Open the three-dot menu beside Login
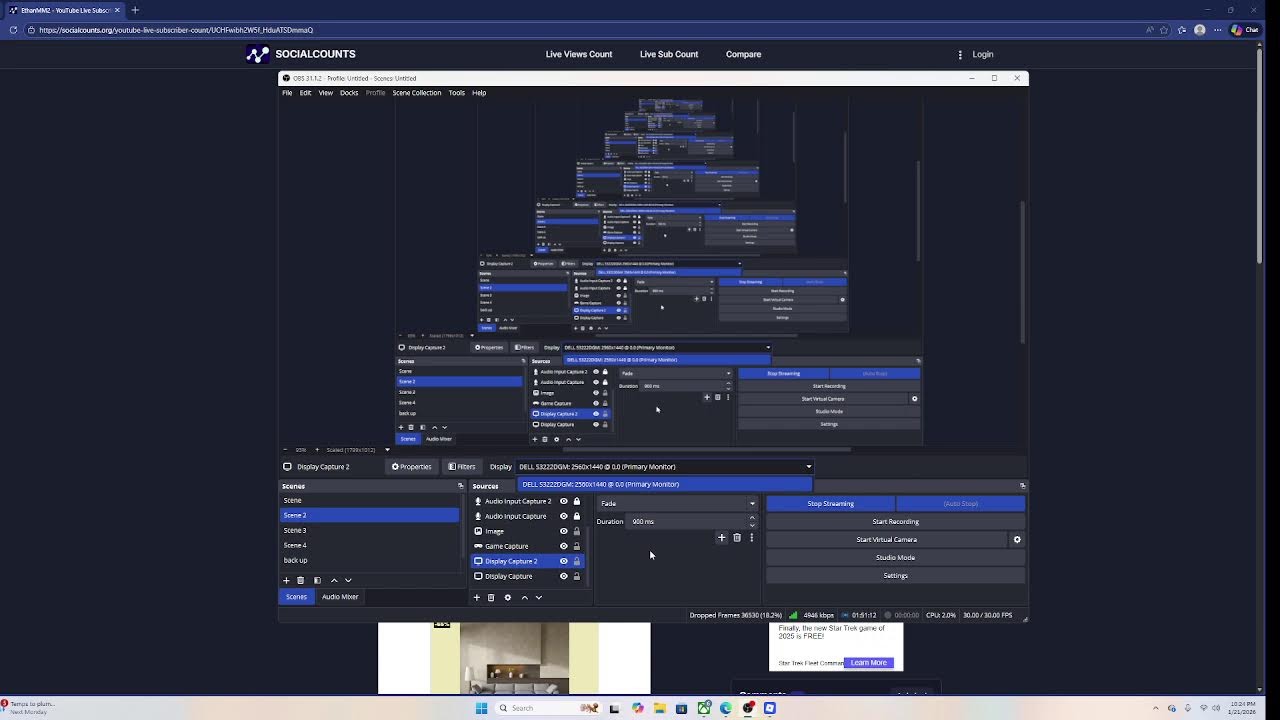This screenshot has height=720, width=1280. pyautogui.click(x=960, y=55)
